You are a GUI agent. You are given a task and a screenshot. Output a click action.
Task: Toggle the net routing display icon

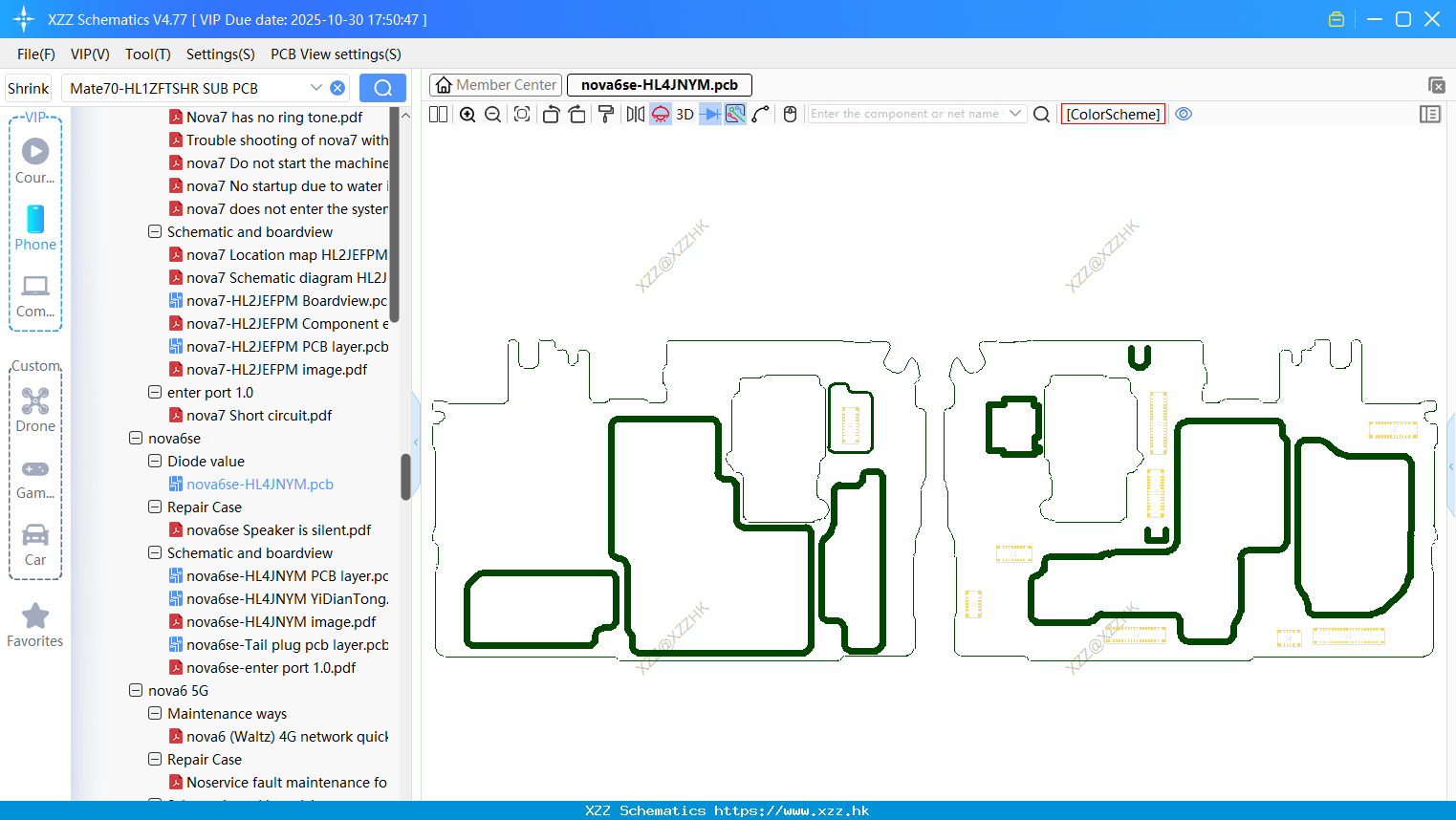[x=735, y=114]
